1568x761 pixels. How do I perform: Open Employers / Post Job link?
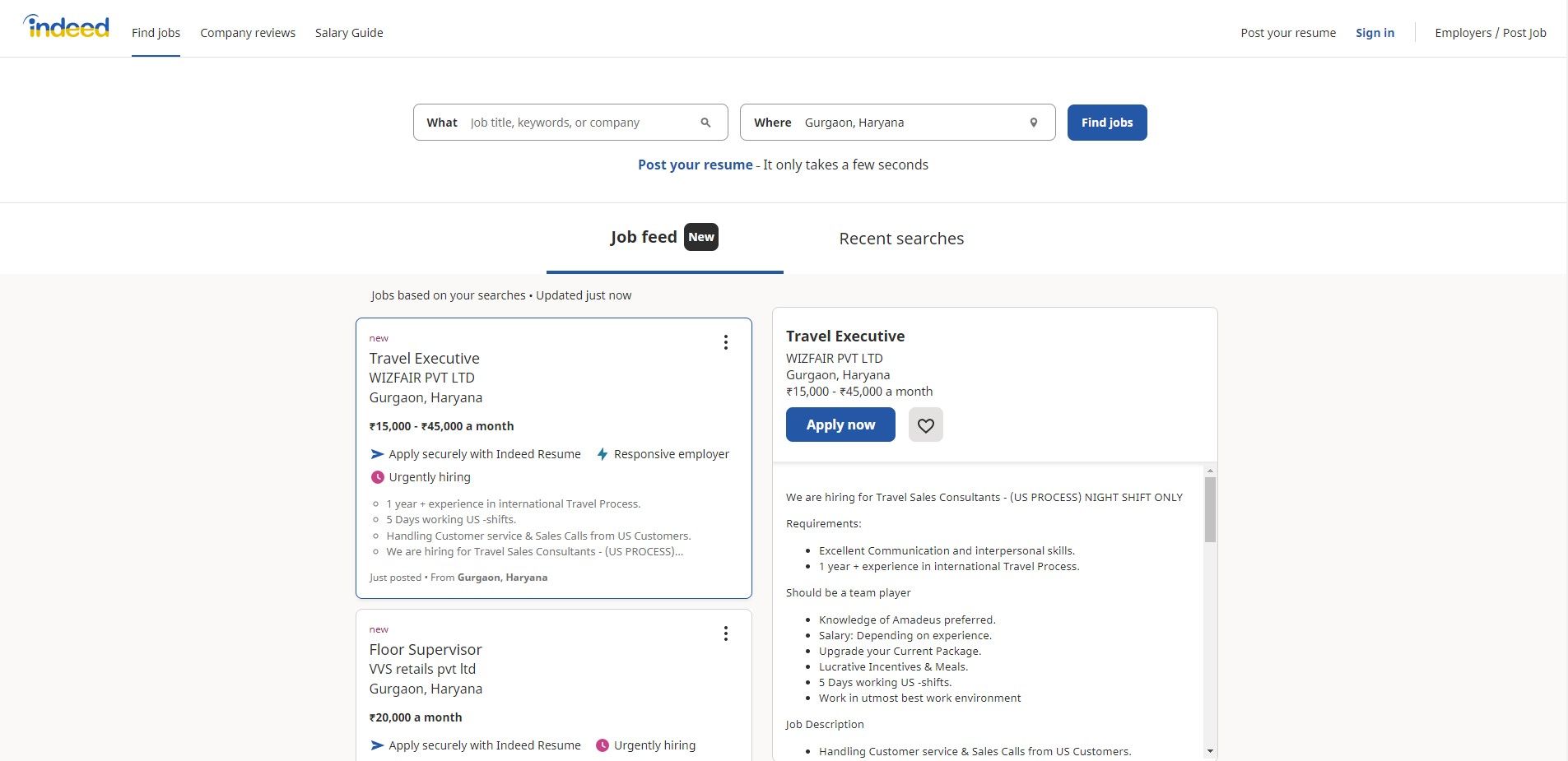(x=1490, y=33)
